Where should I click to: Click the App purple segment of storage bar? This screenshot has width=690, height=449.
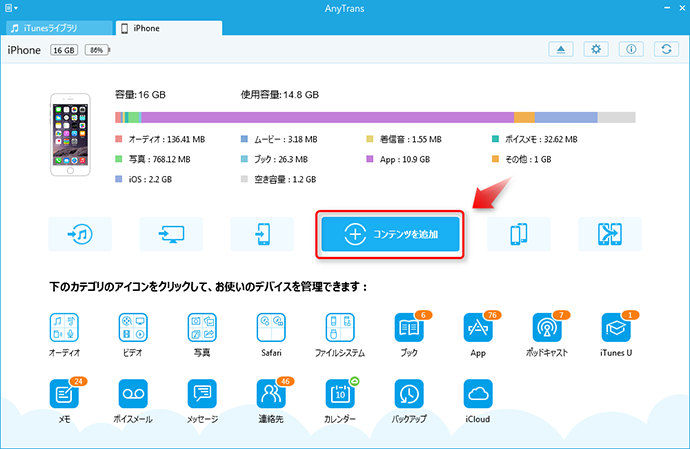click(x=327, y=117)
